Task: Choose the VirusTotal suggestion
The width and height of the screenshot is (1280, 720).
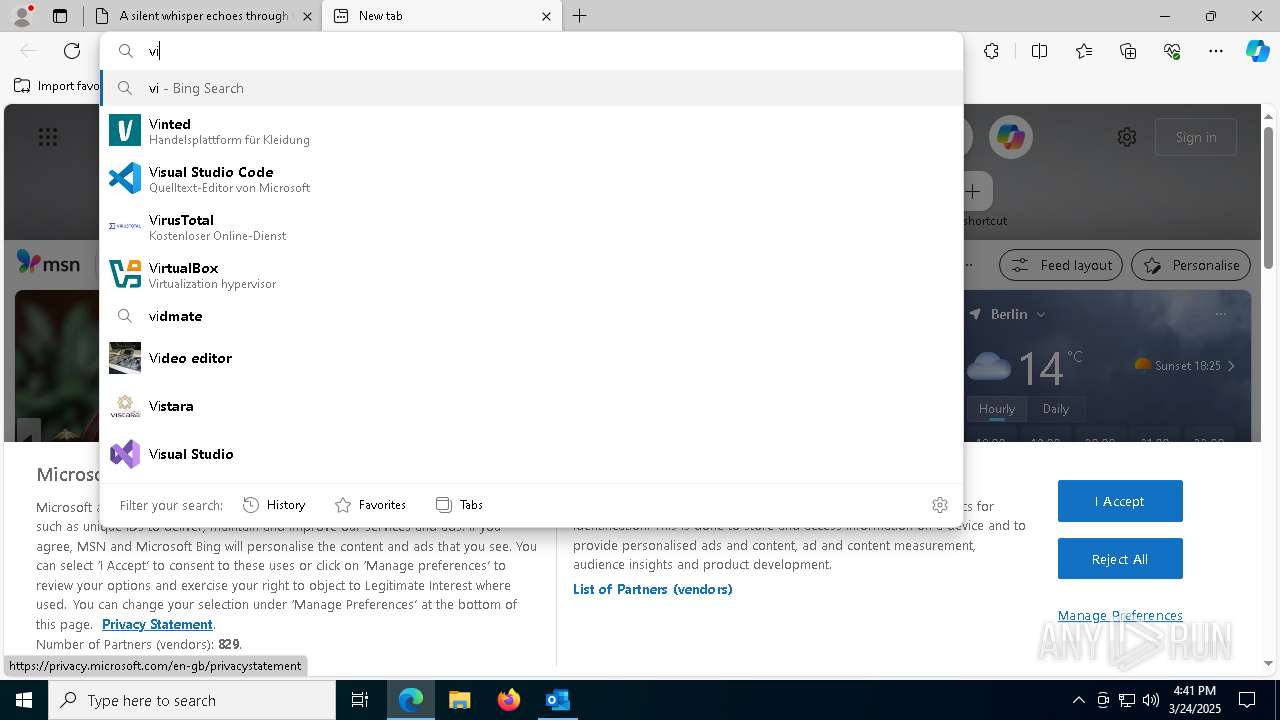Action: point(531,227)
